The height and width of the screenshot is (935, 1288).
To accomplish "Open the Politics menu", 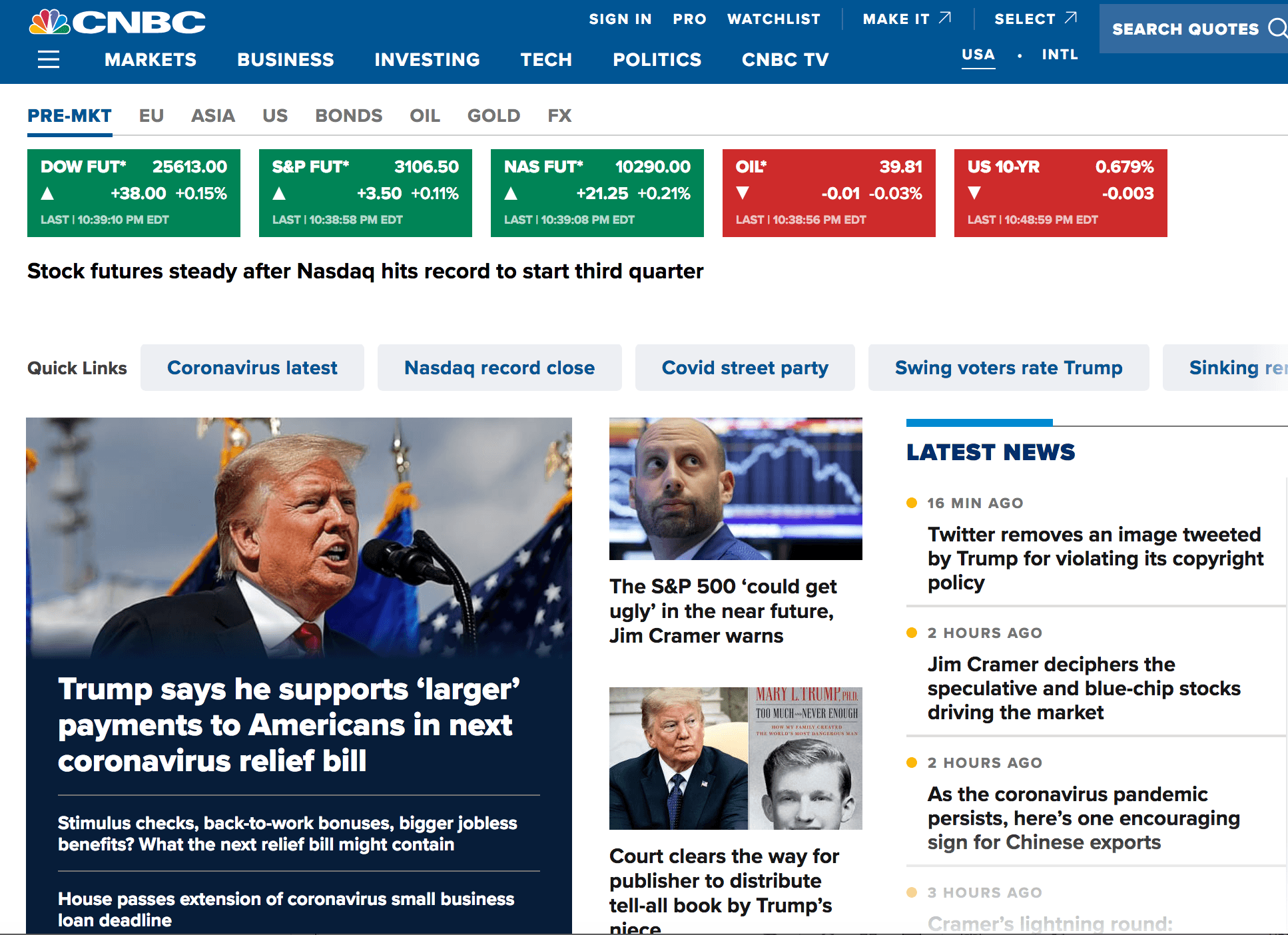I will (x=657, y=60).
